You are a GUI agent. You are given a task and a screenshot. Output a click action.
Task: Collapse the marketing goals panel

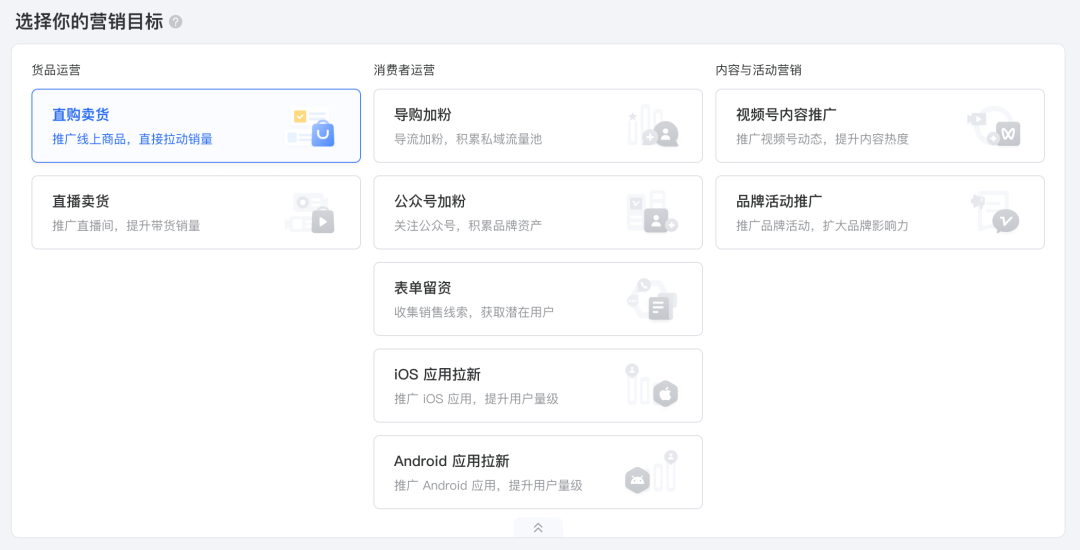[x=538, y=527]
